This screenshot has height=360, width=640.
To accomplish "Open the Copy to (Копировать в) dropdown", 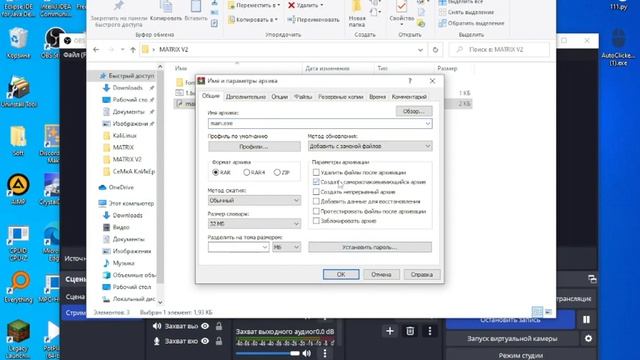I will (253, 19).
